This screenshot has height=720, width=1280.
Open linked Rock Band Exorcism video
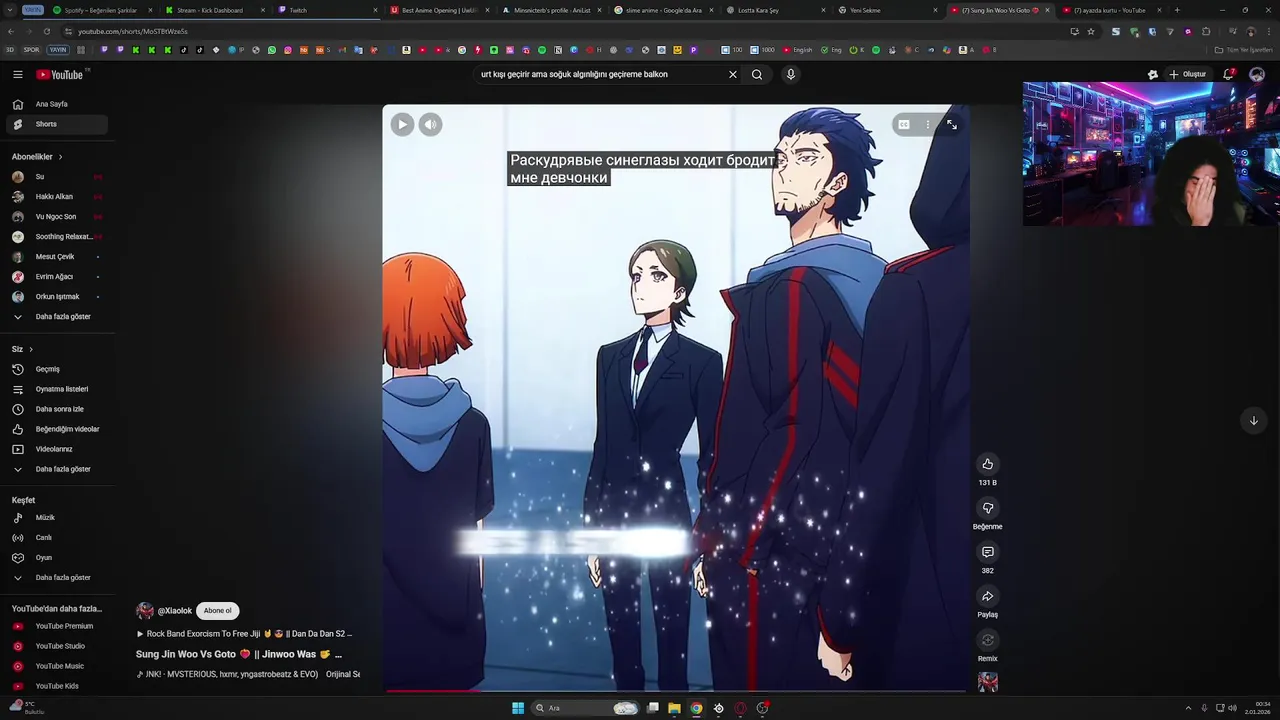[244, 634]
